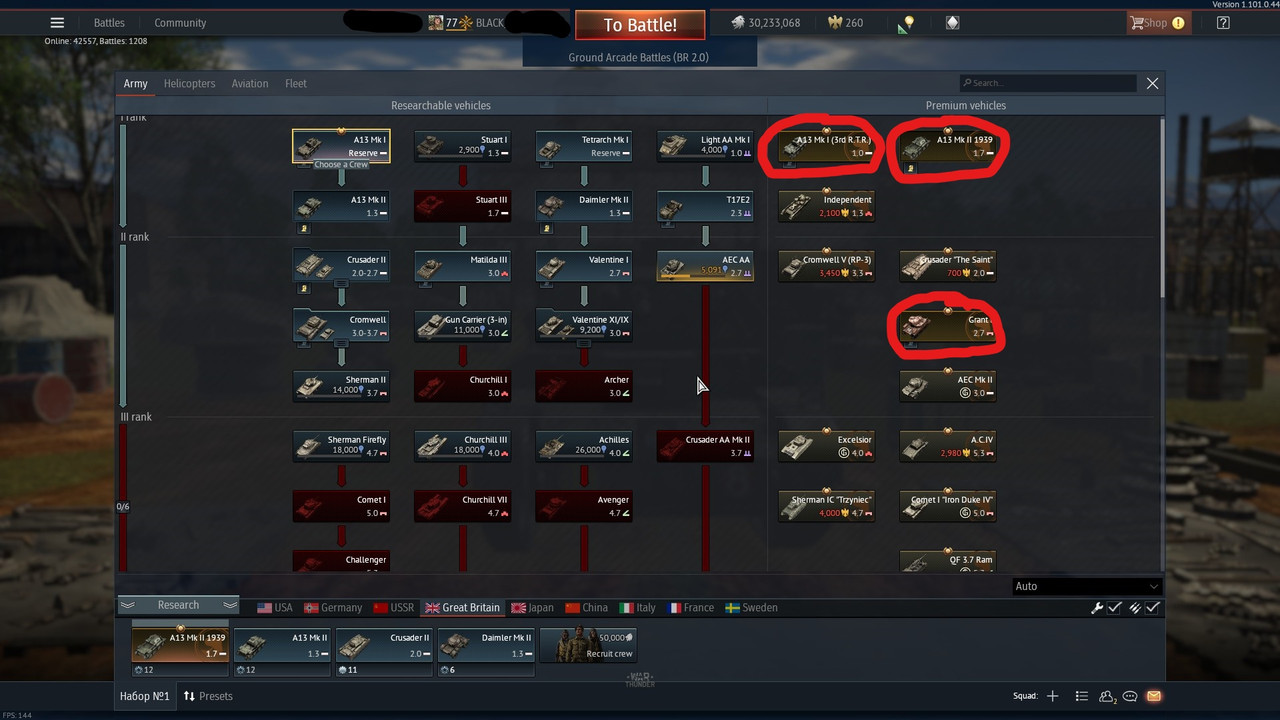Open the Presets list
Viewport: 1280px width, 720px height.
coord(208,696)
